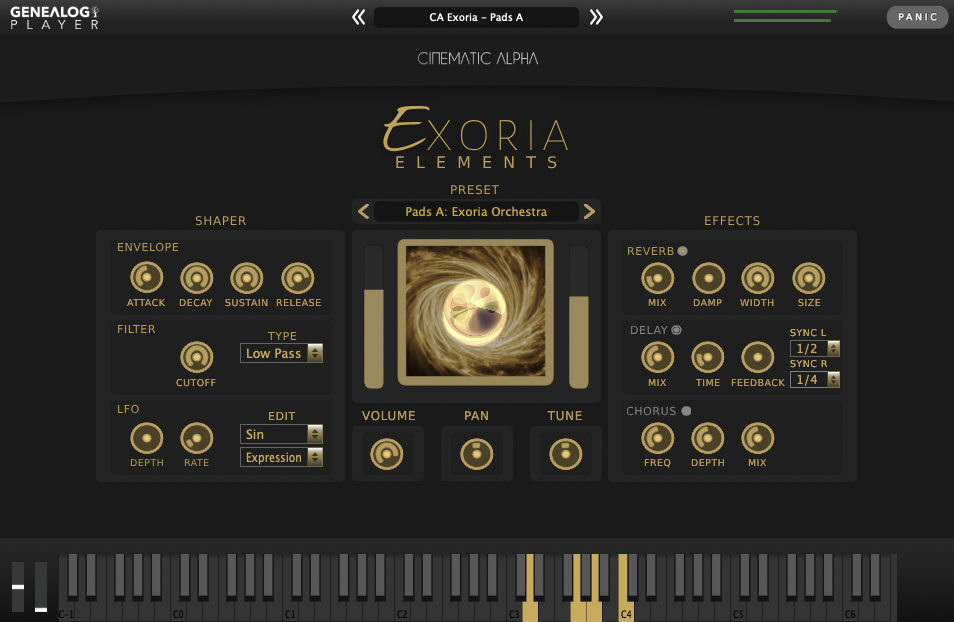954x622 pixels.
Task: Click the green output level meter
Action: pos(785,16)
